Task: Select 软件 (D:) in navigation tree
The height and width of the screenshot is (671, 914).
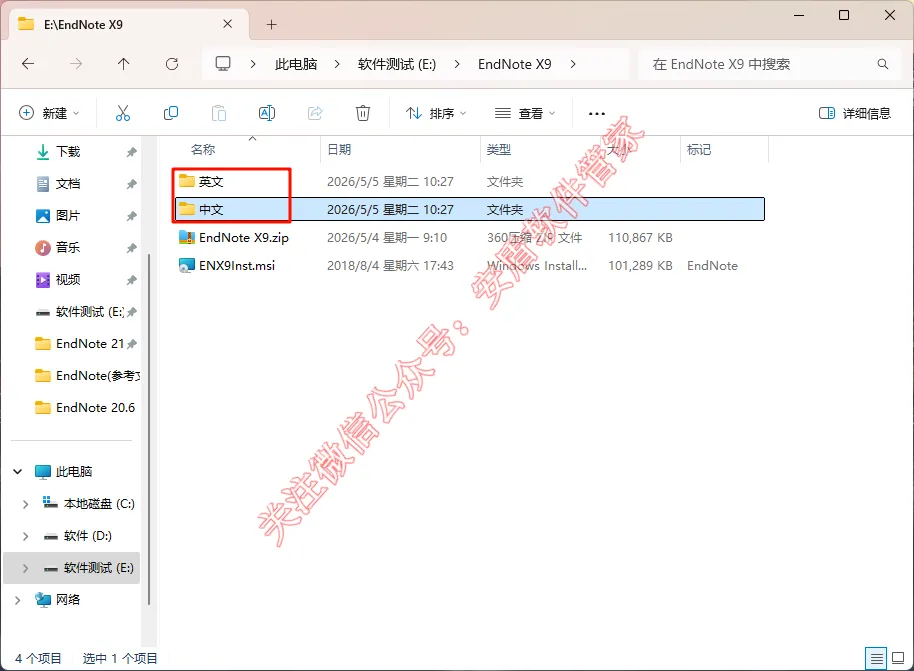Action: point(87,536)
